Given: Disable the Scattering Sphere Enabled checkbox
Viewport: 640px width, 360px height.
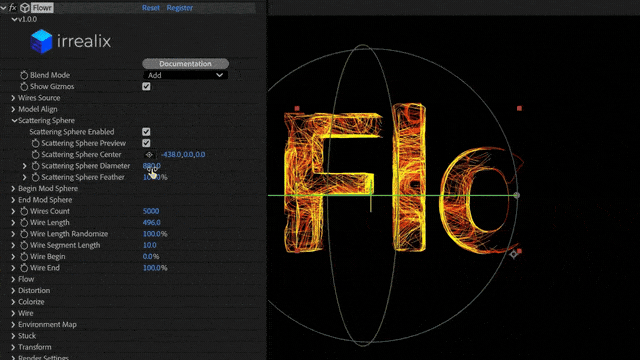Looking at the screenshot, I should [146, 132].
